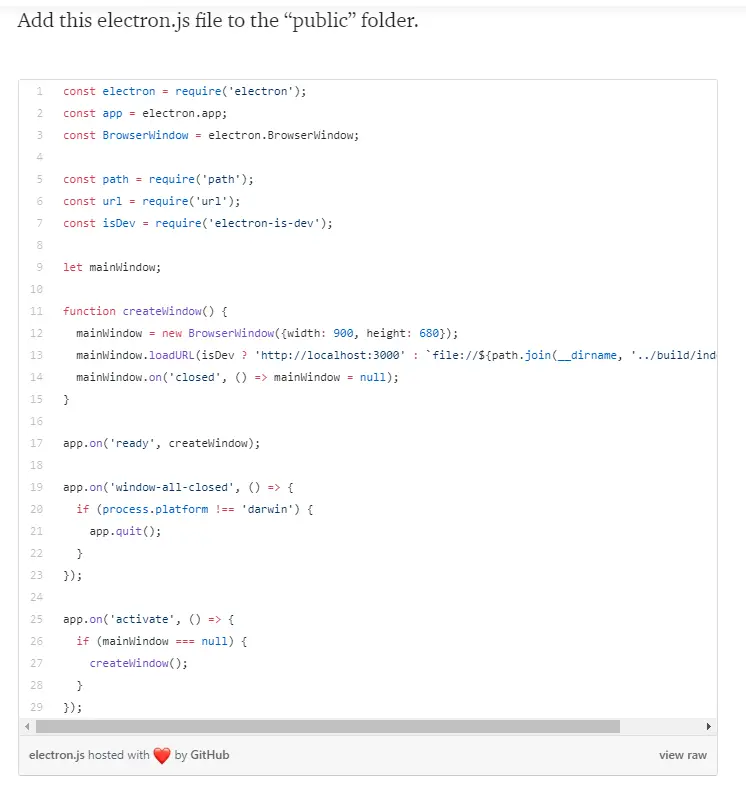This screenshot has width=746, height=799.
Task: Click 'http://localhost:3000' string
Action: [330, 355]
